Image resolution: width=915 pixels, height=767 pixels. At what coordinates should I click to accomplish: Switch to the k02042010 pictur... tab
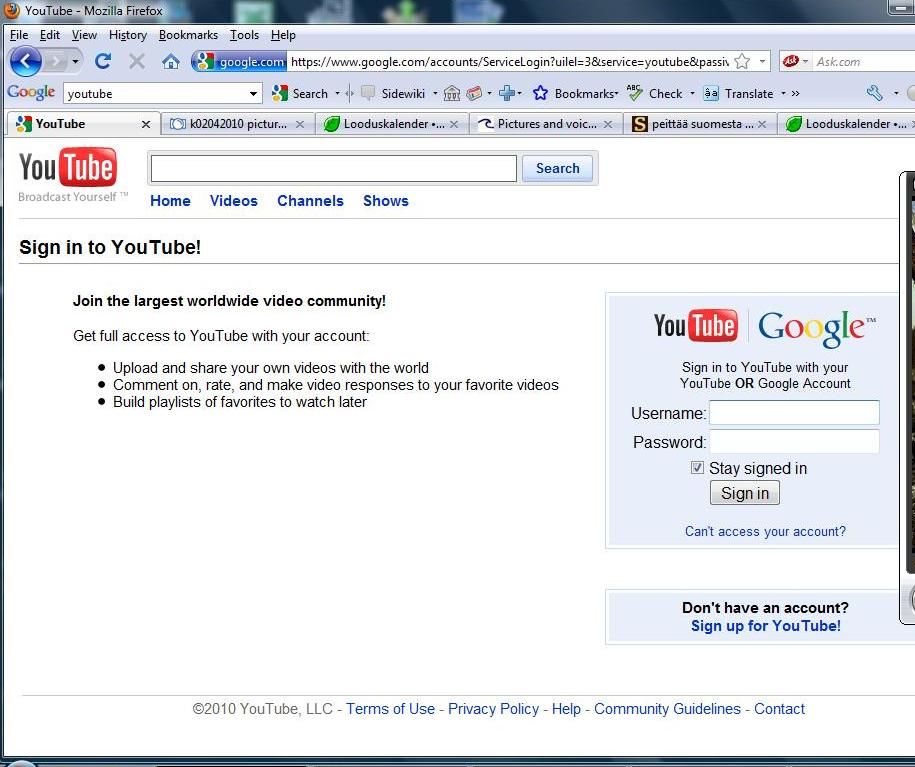pos(238,124)
